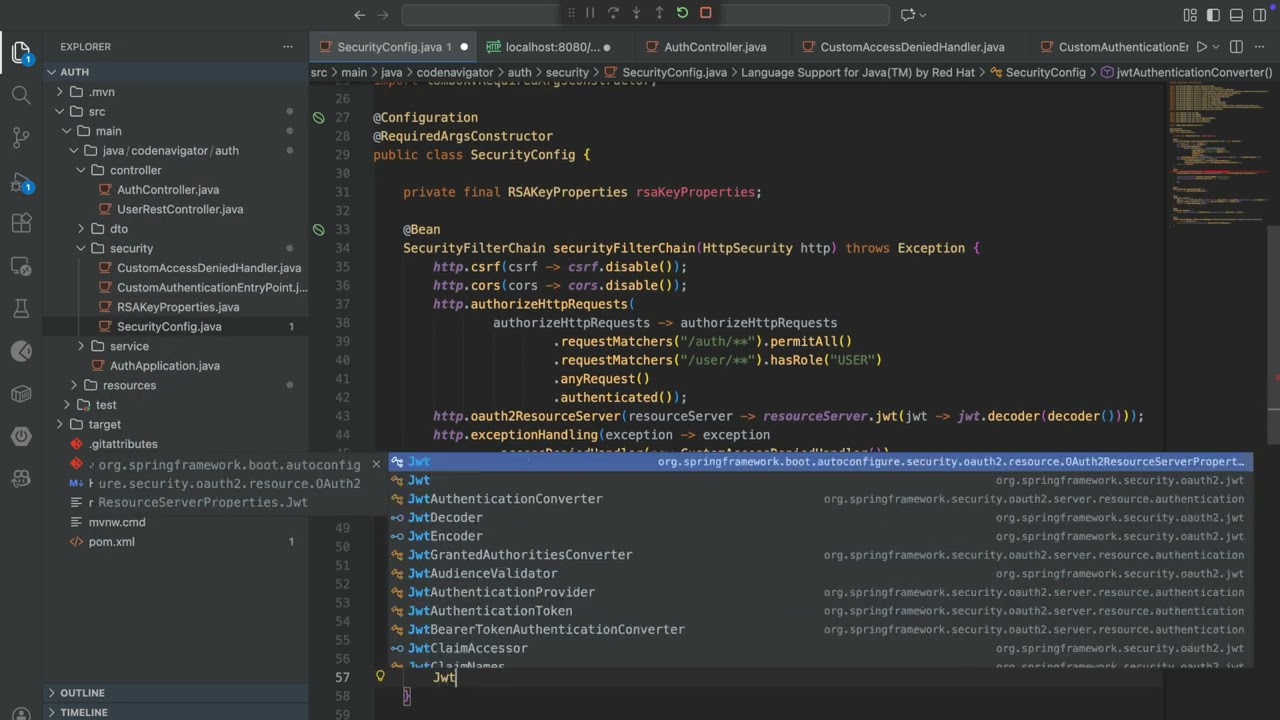Open the Remote Explorer icon
The image size is (1280, 720).
[21, 267]
